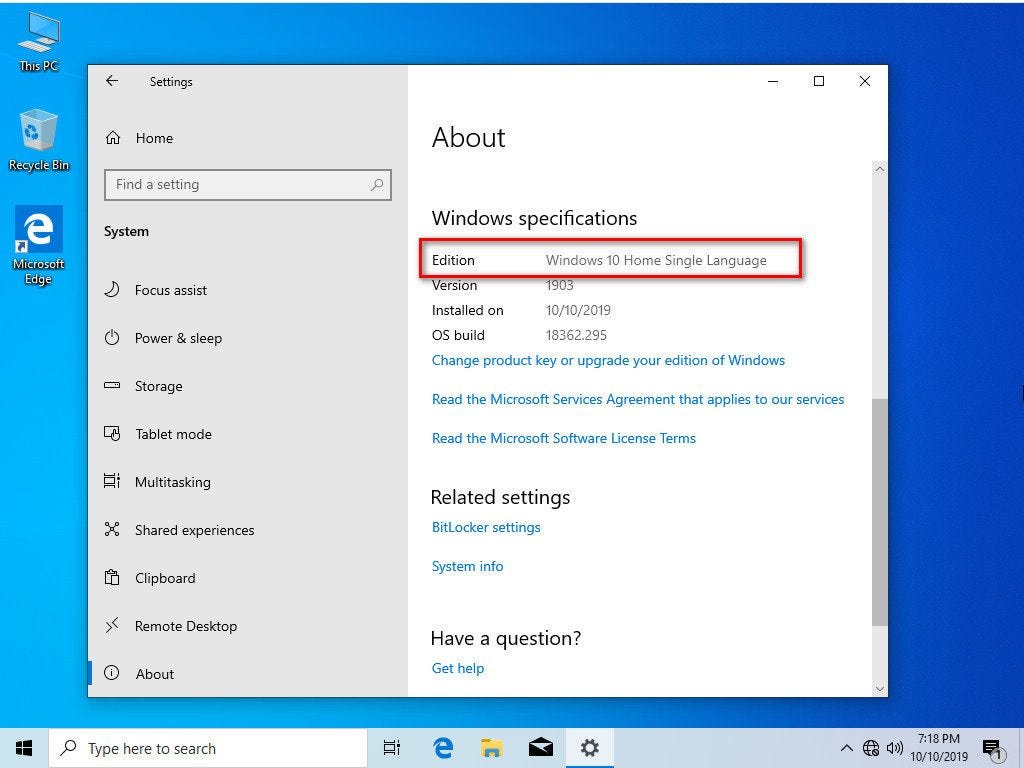The image size is (1024, 768).
Task: Open Clipboard settings
Action: 165,578
